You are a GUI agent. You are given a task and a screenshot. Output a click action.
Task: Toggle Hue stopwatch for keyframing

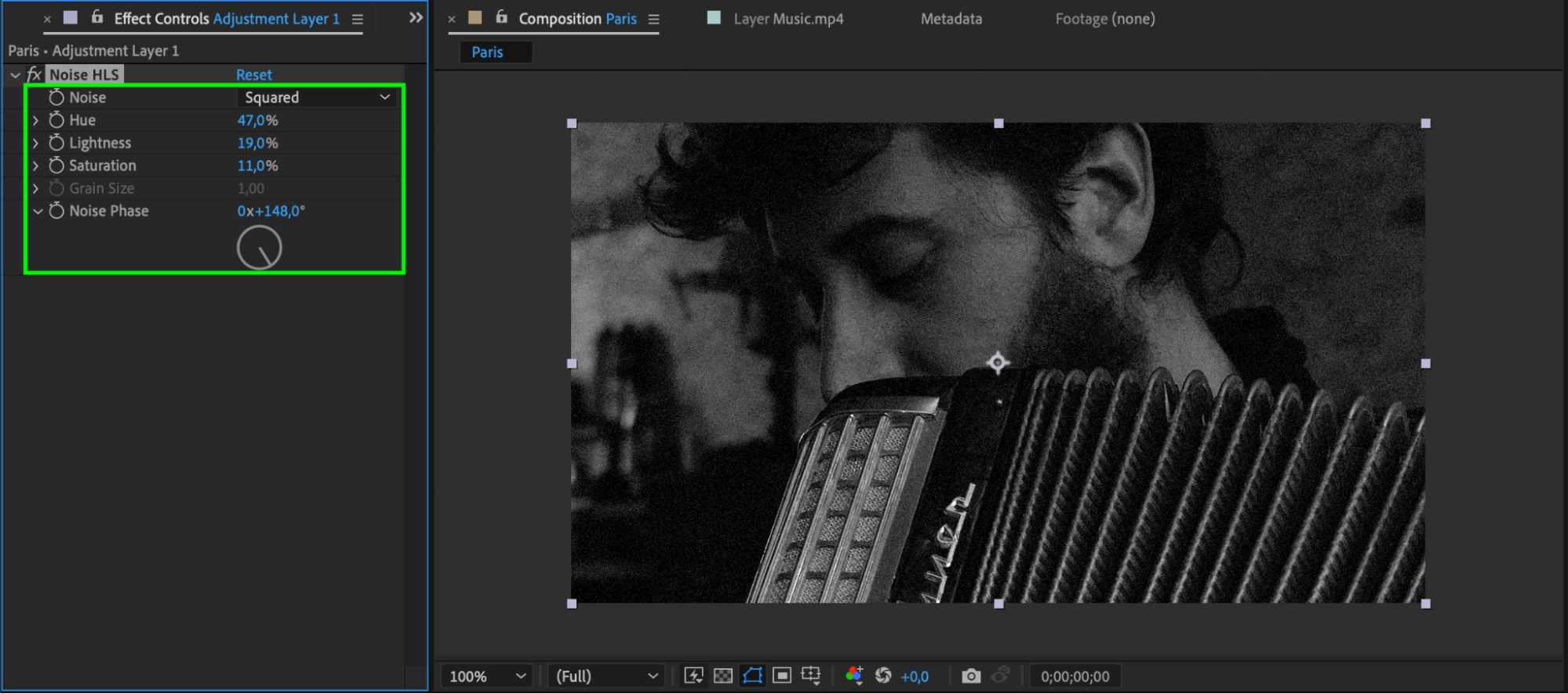[56, 120]
